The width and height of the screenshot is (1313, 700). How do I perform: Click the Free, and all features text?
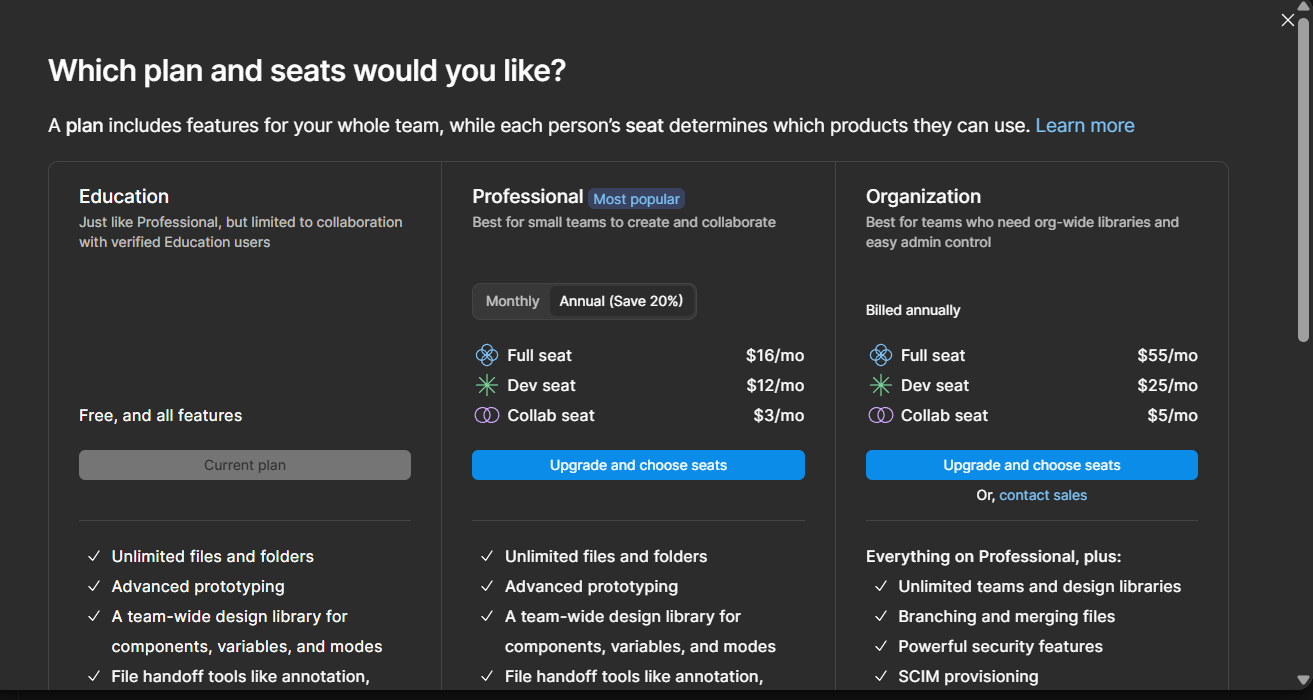(x=161, y=415)
